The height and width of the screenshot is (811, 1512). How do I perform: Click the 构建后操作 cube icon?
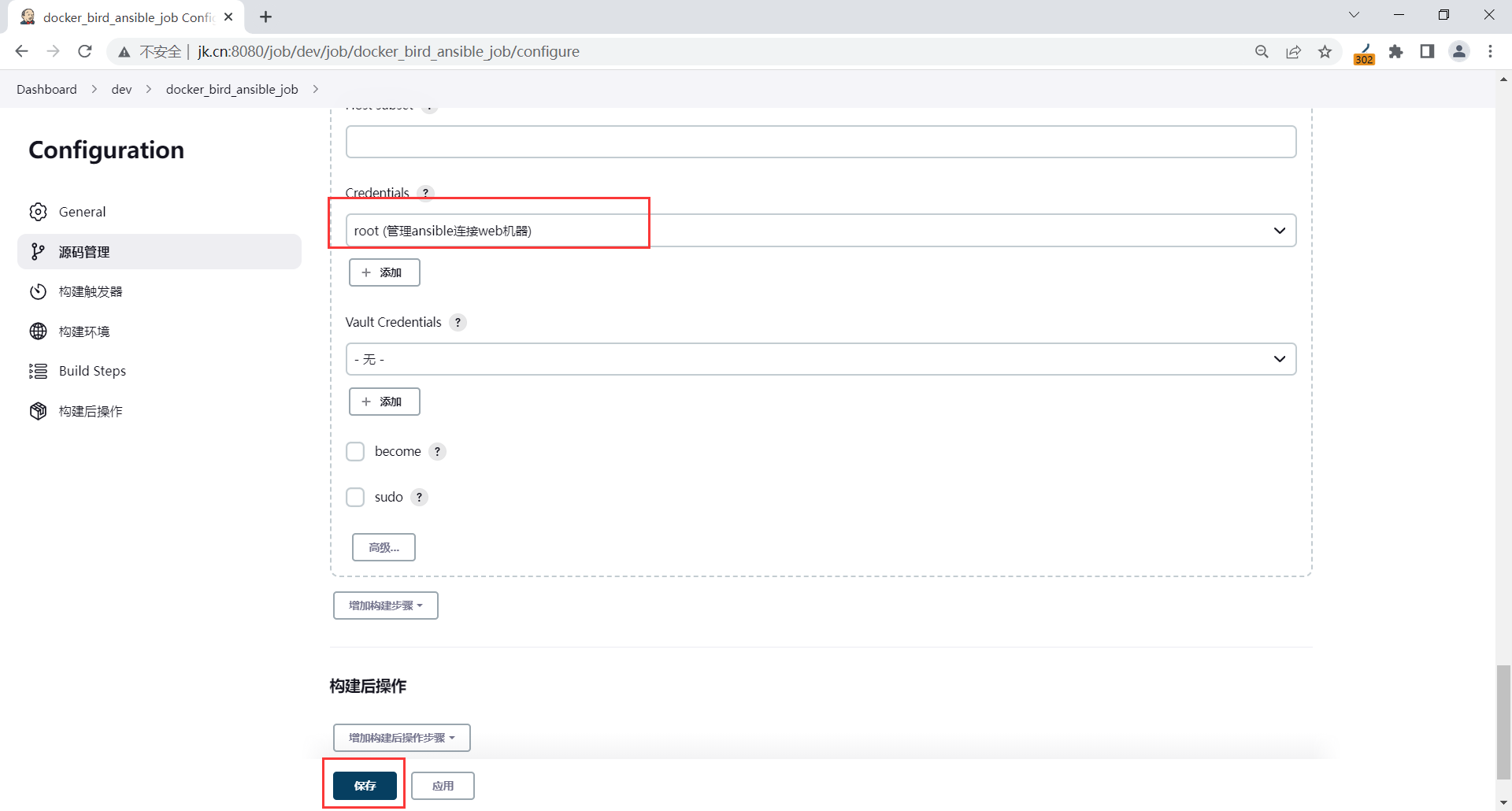38,411
